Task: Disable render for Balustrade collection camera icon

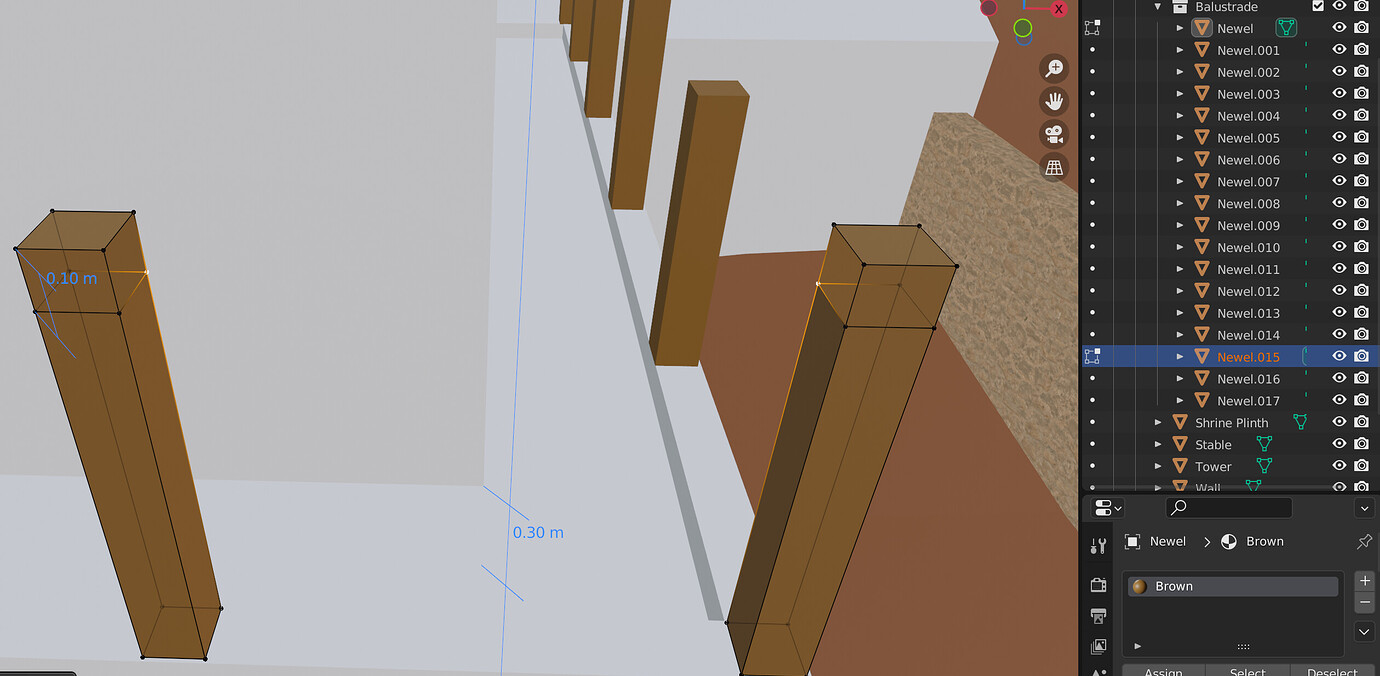Action: pos(1361,6)
